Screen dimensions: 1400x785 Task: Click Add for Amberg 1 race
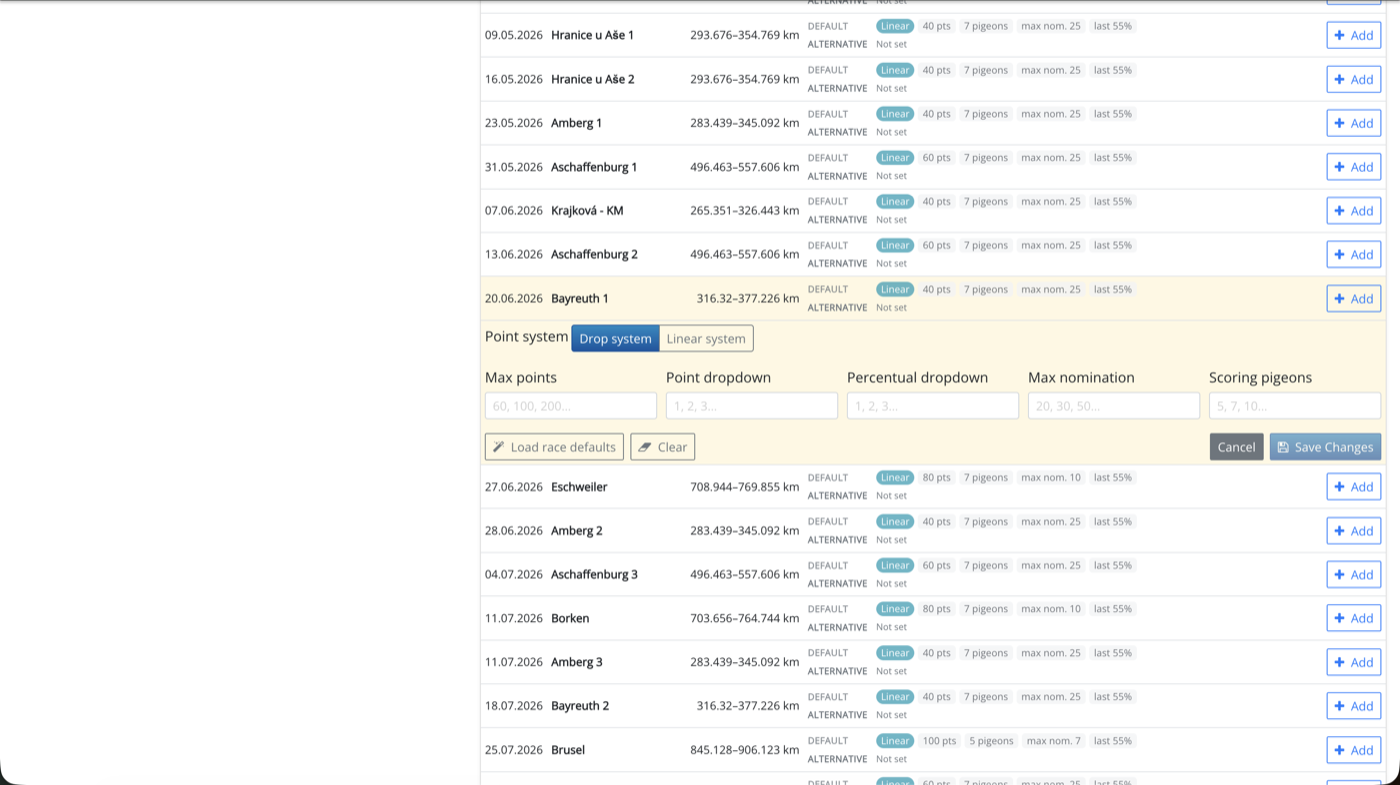pos(1353,123)
